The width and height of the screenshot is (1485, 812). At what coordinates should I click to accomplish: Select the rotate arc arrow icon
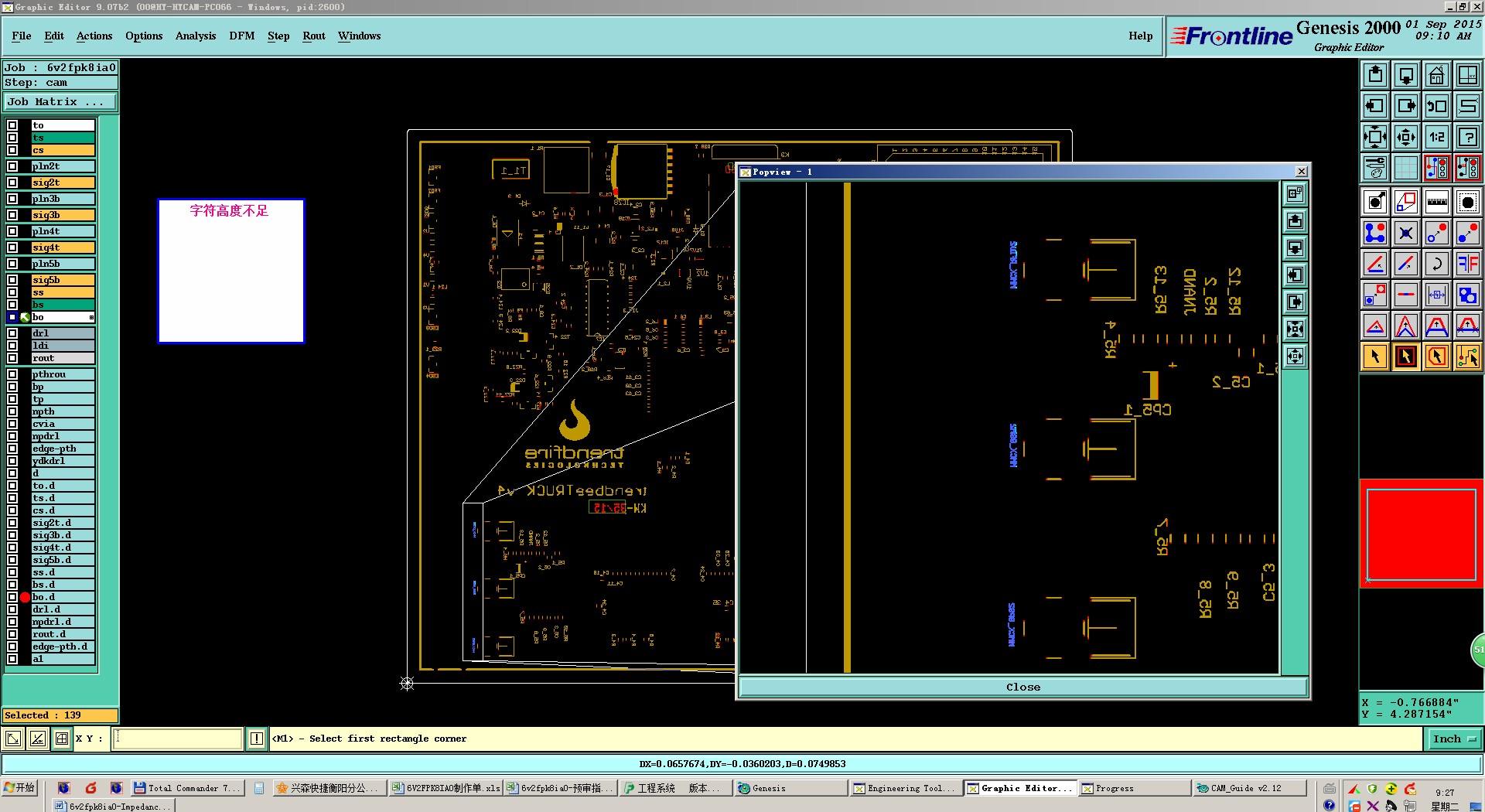pos(1436,264)
